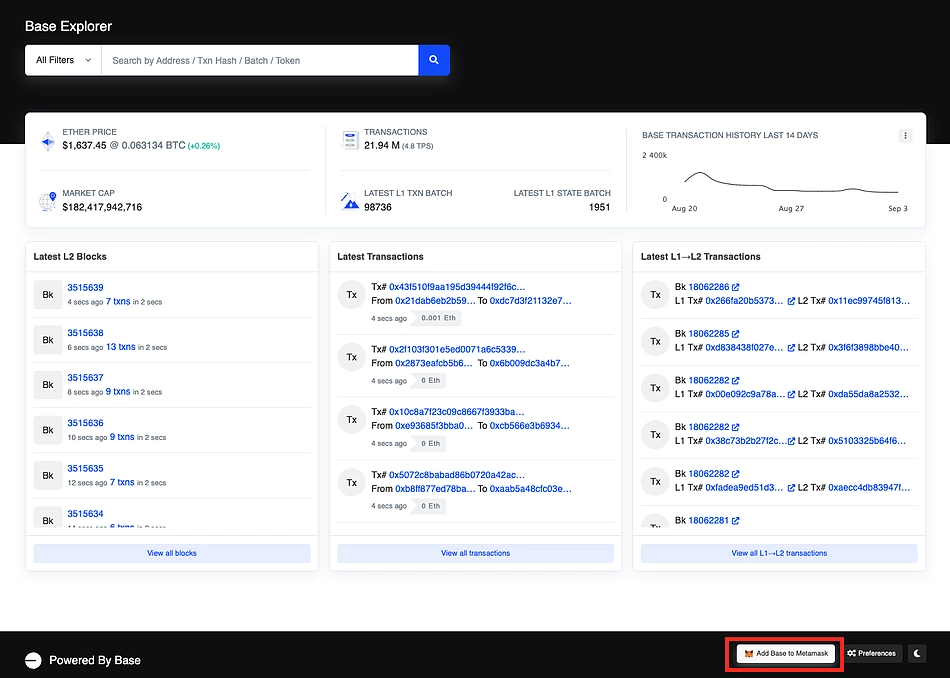The width and height of the screenshot is (950, 678).
Task: Open L1 transaction 0x266fa20b5373
Action: click(745, 301)
